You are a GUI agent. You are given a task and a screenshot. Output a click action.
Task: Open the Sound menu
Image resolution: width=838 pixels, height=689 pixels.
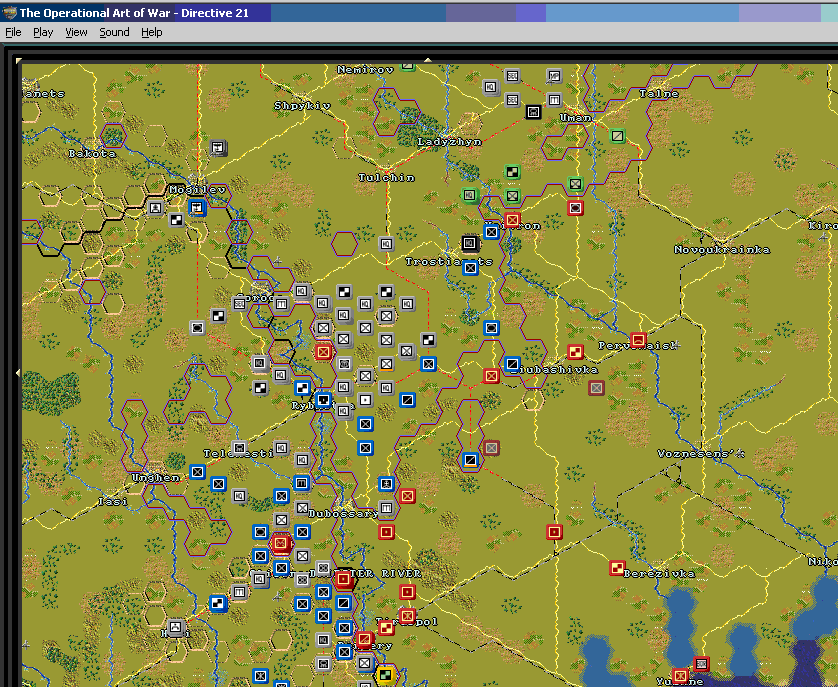114,33
